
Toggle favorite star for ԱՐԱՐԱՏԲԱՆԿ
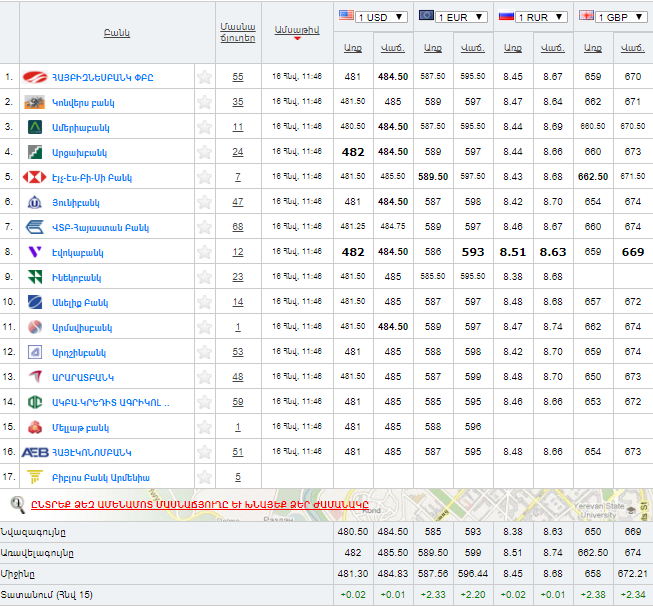(x=204, y=377)
